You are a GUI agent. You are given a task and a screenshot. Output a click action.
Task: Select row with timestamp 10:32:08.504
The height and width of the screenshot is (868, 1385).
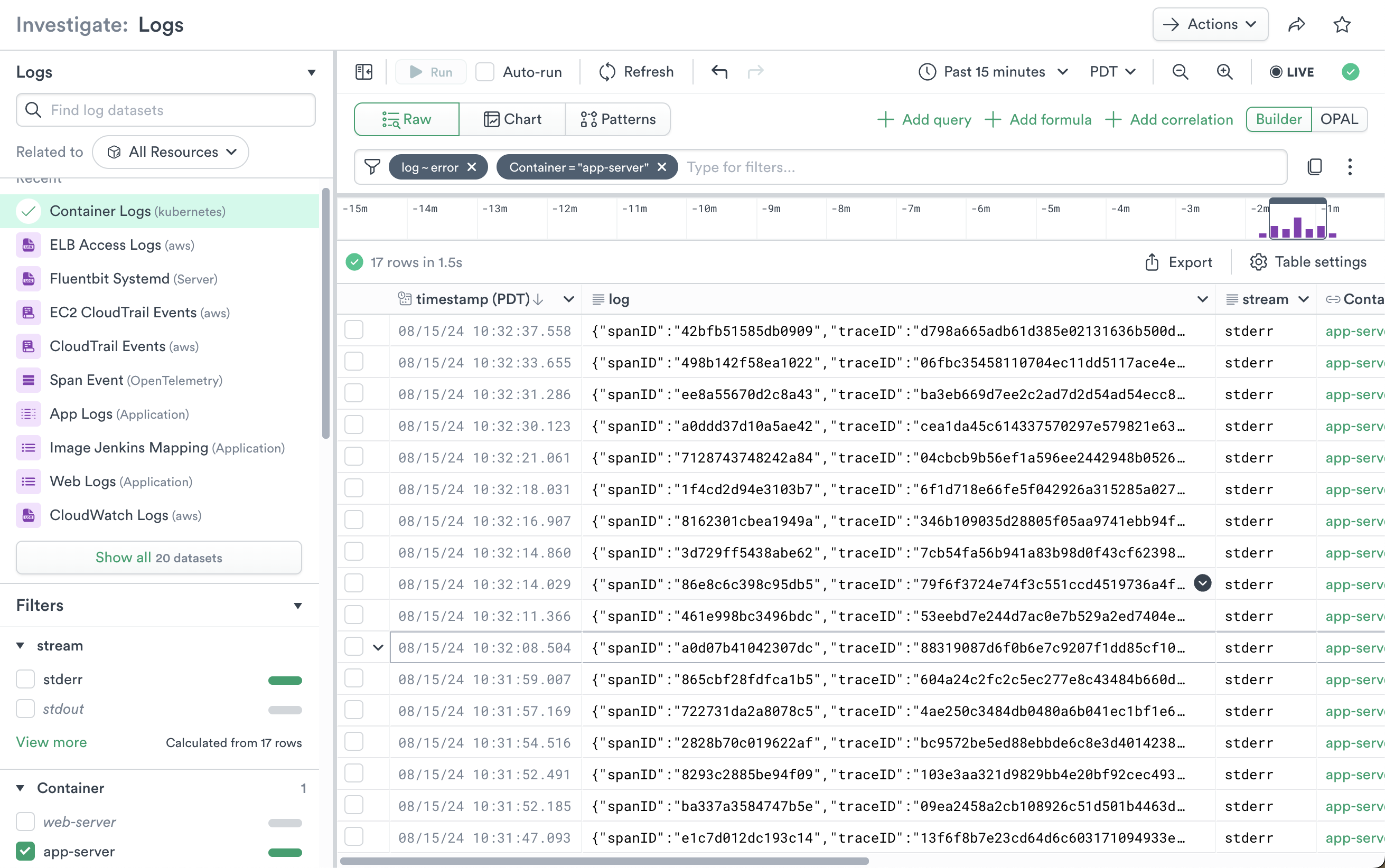pyautogui.click(x=354, y=646)
